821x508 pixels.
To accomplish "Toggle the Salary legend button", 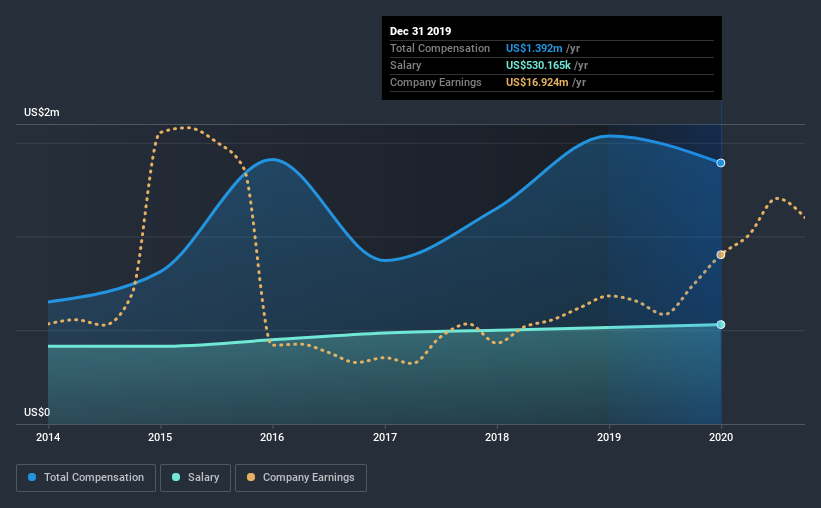I will pyautogui.click(x=195, y=478).
